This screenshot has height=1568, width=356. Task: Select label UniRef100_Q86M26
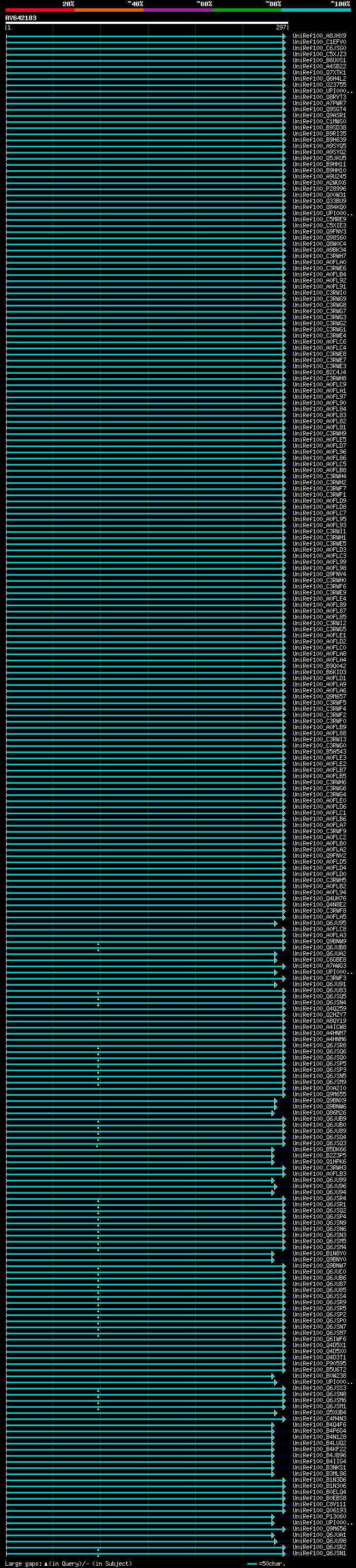tap(319, 1112)
